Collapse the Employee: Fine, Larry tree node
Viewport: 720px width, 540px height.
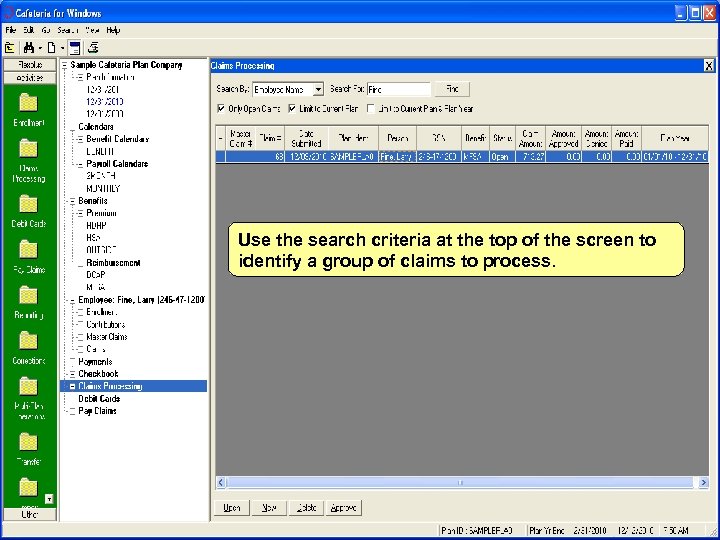(x=73, y=300)
